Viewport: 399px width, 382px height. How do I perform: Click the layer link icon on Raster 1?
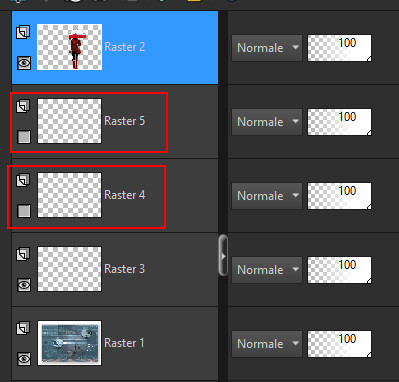point(23,328)
